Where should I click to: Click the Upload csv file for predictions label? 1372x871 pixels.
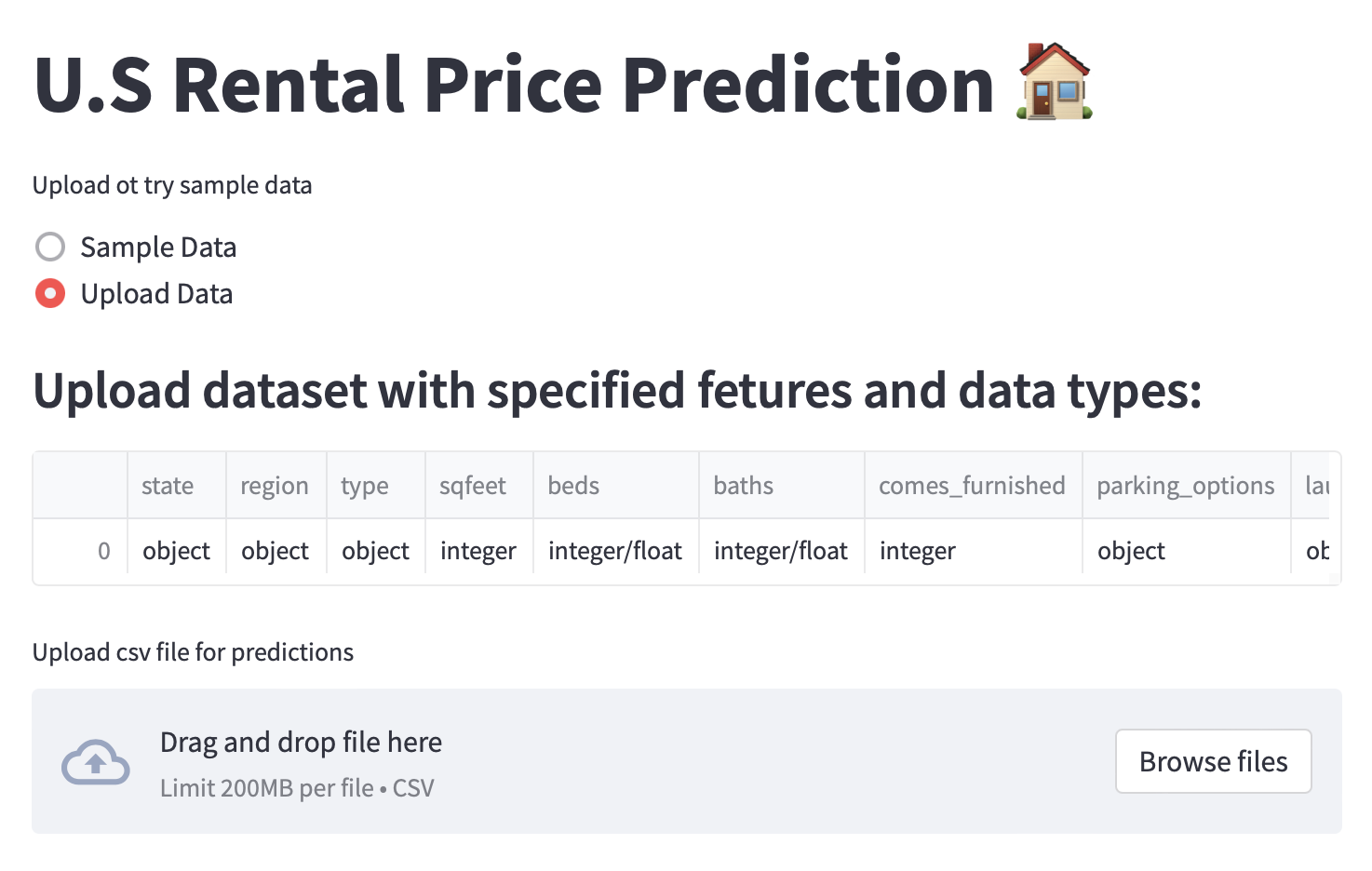click(193, 651)
